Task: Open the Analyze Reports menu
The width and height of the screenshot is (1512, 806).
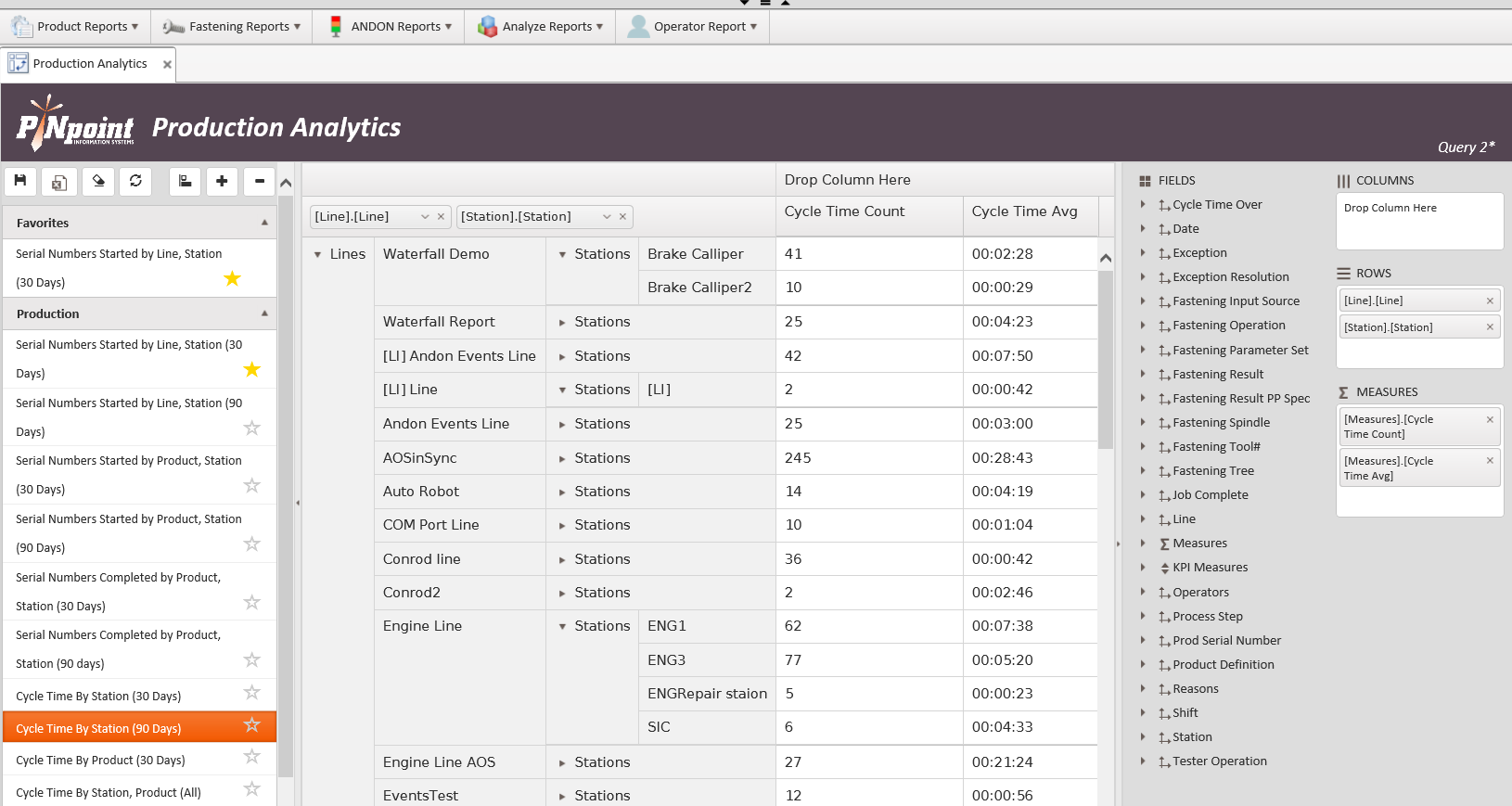Action: (540, 27)
